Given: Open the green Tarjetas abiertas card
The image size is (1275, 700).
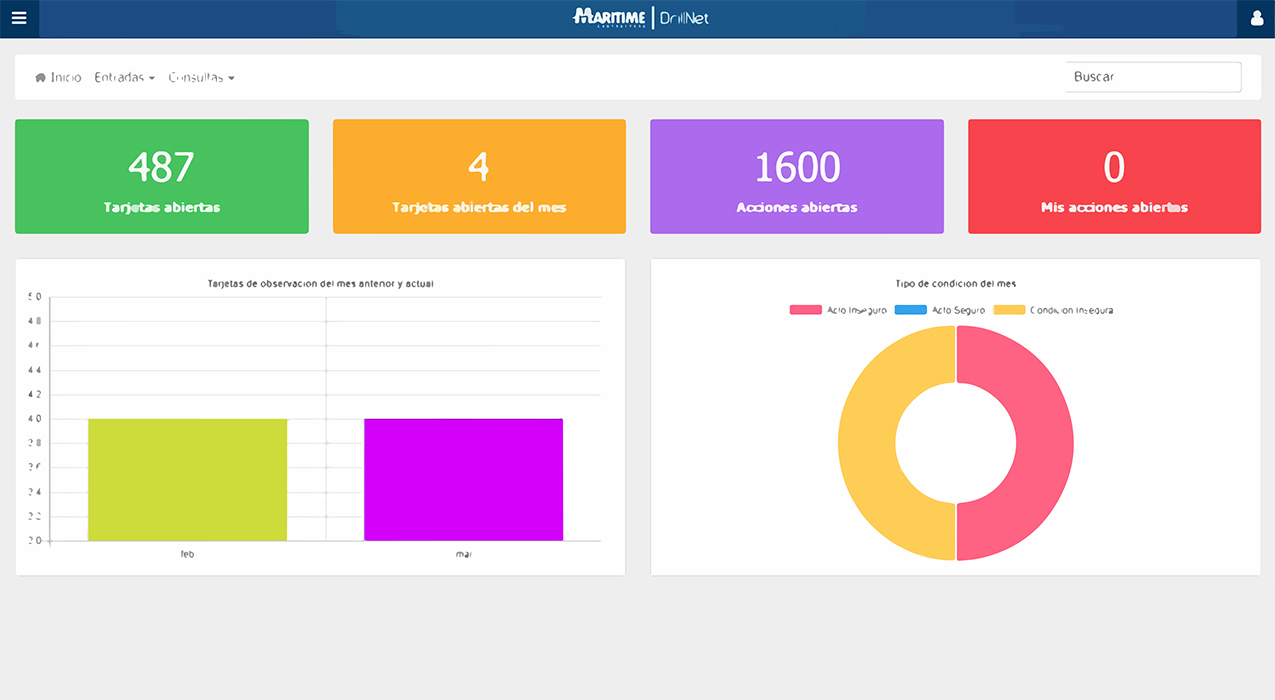Looking at the screenshot, I should (x=161, y=177).
